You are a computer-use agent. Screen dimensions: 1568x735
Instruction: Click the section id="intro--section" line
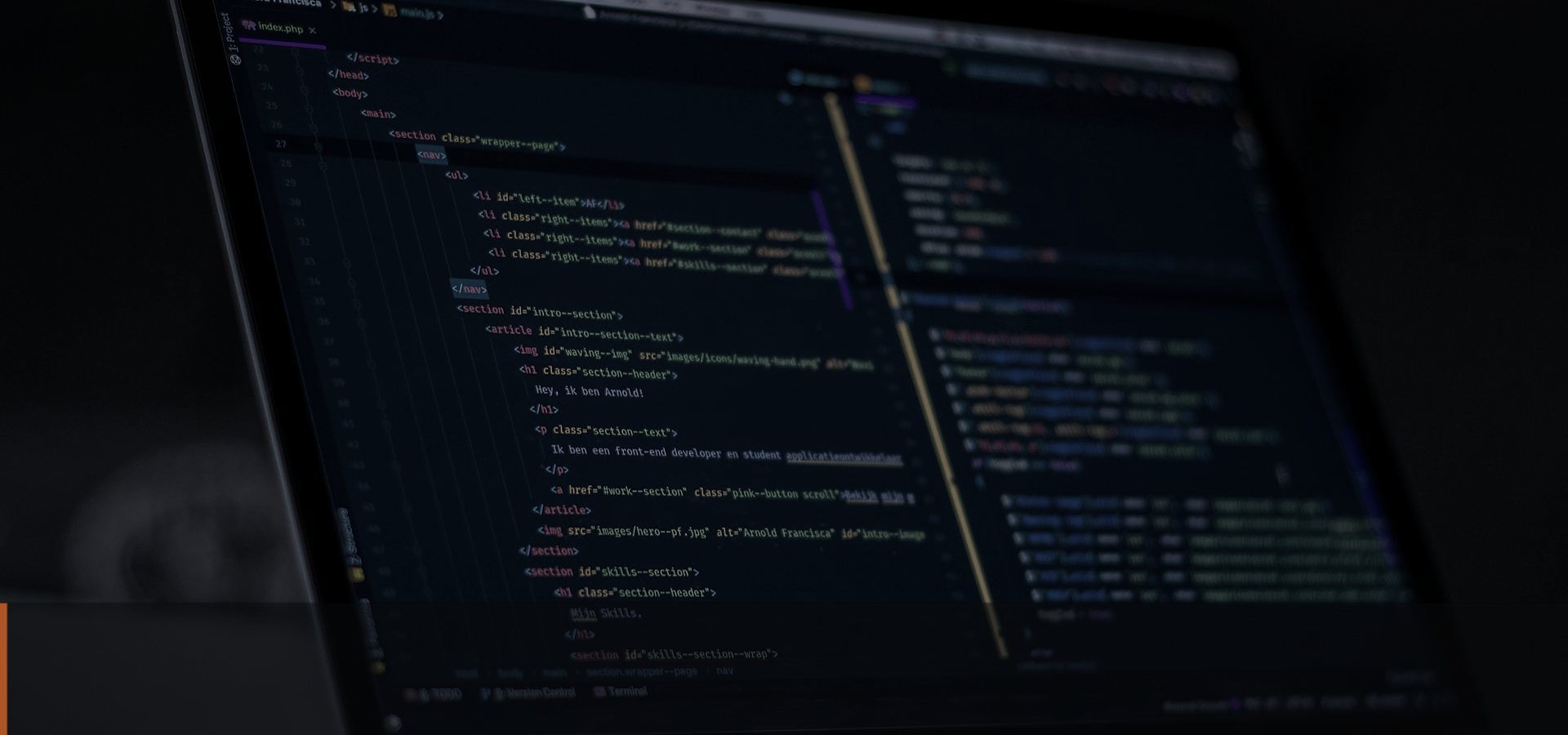[540, 311]
